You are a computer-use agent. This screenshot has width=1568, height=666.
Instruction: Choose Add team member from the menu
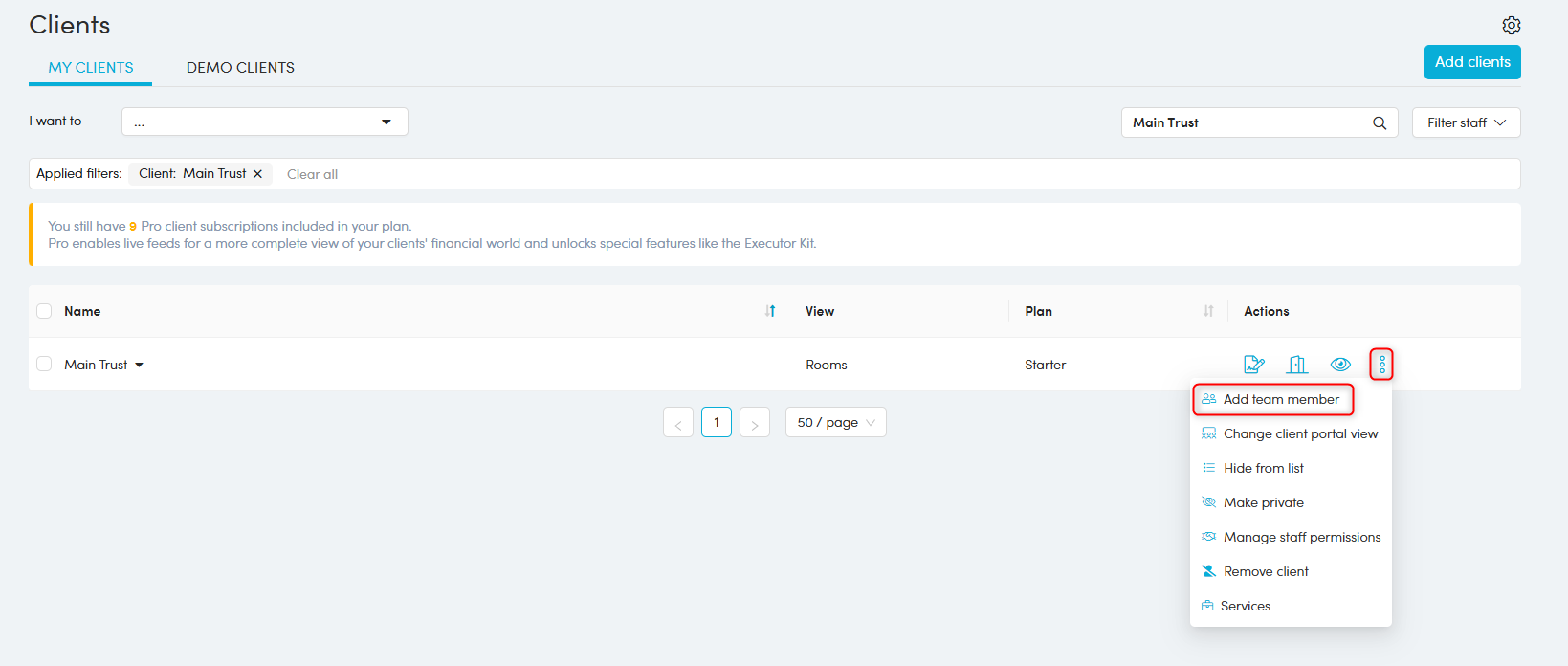click(1280, 400)
